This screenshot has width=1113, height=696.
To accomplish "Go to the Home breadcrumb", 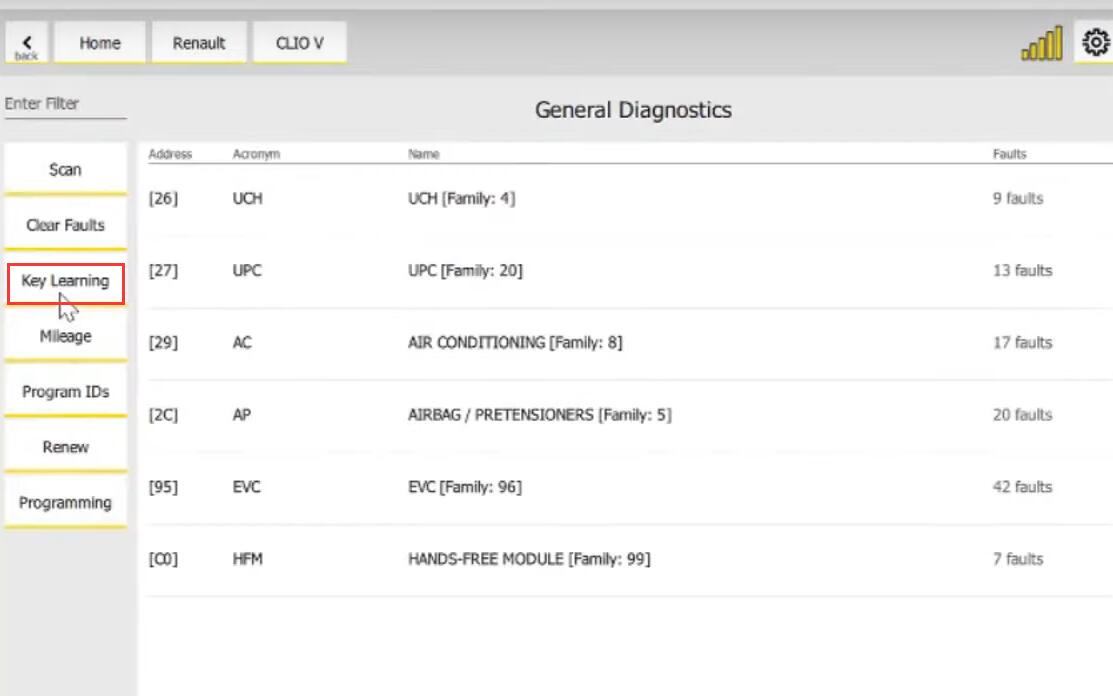I will pyautogui.click(x=100, y=43).
